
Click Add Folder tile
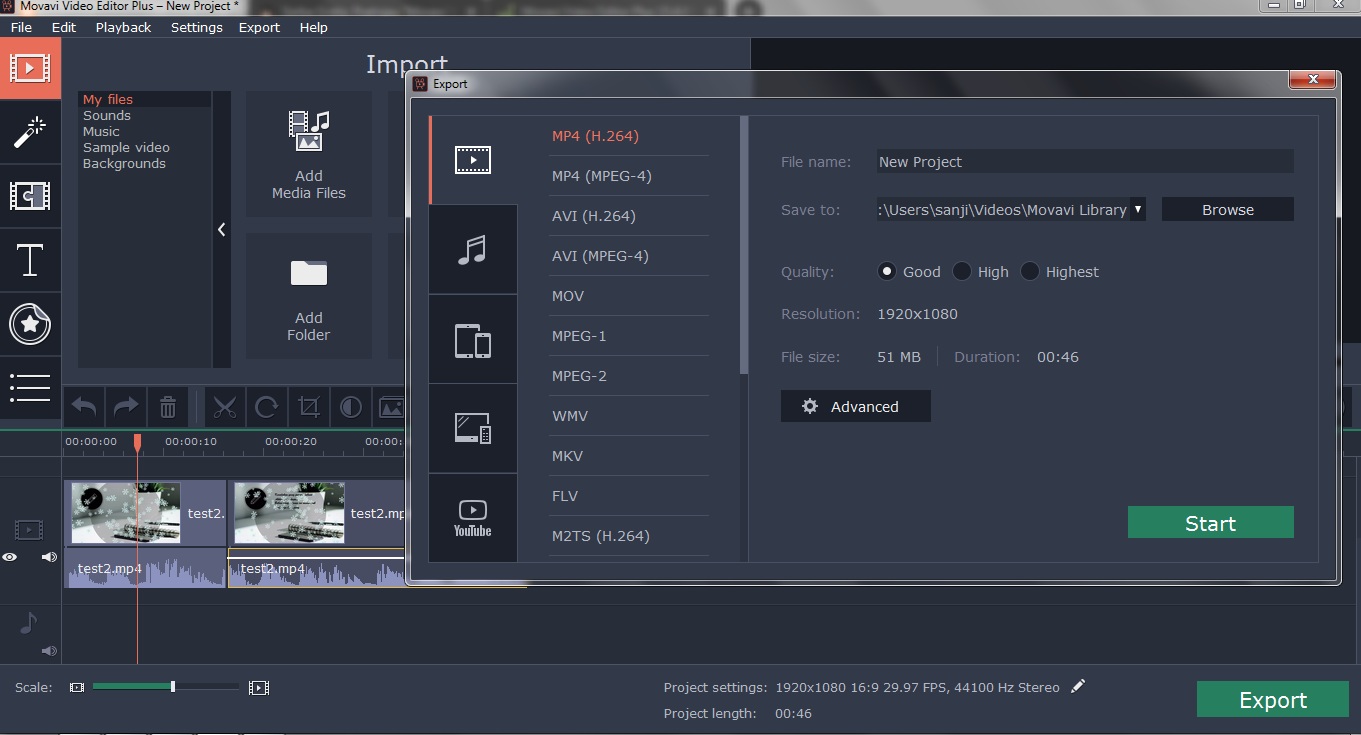click(x=309, y=296)
